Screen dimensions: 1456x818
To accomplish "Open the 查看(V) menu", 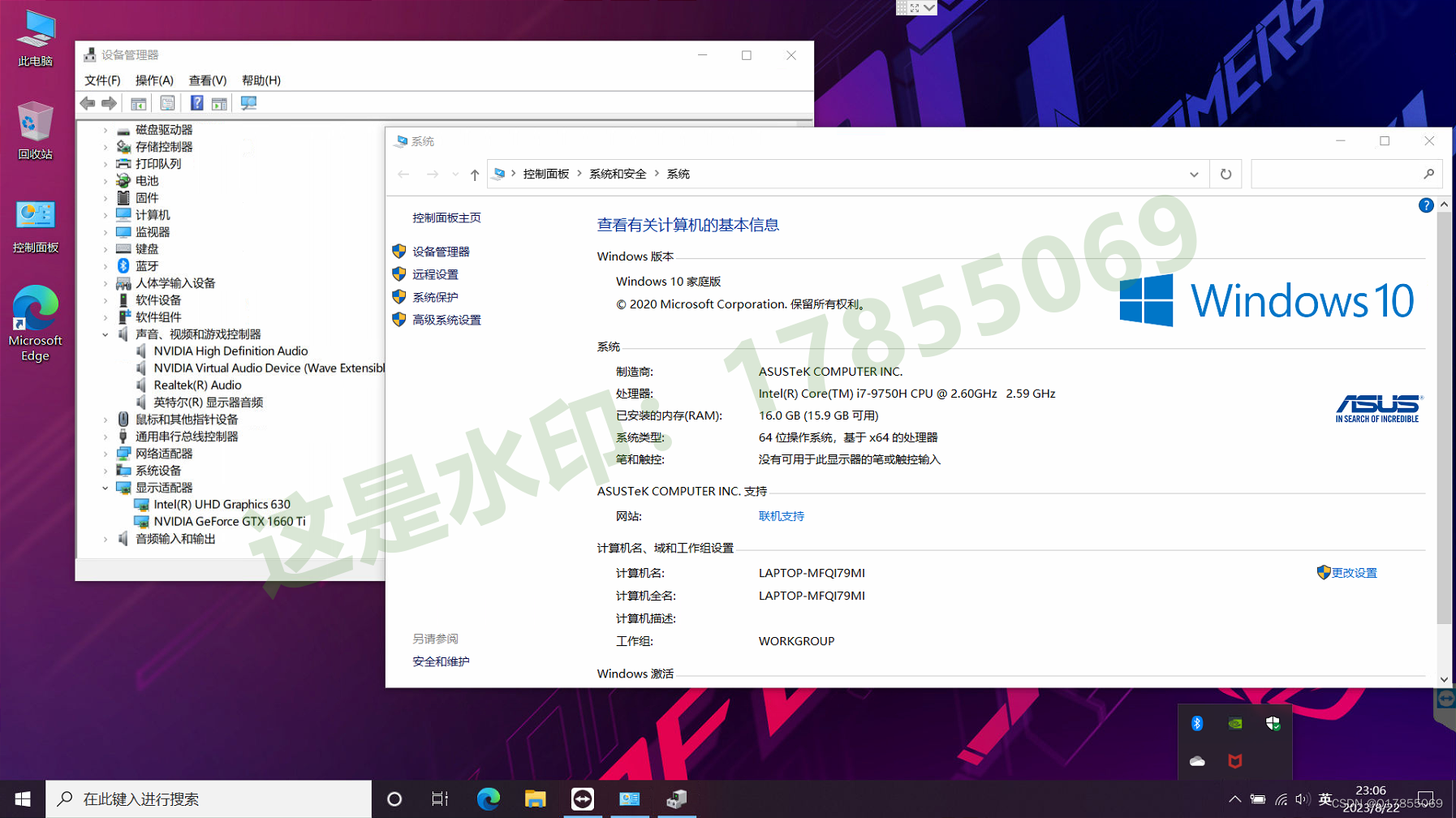I will coord(208,80).
